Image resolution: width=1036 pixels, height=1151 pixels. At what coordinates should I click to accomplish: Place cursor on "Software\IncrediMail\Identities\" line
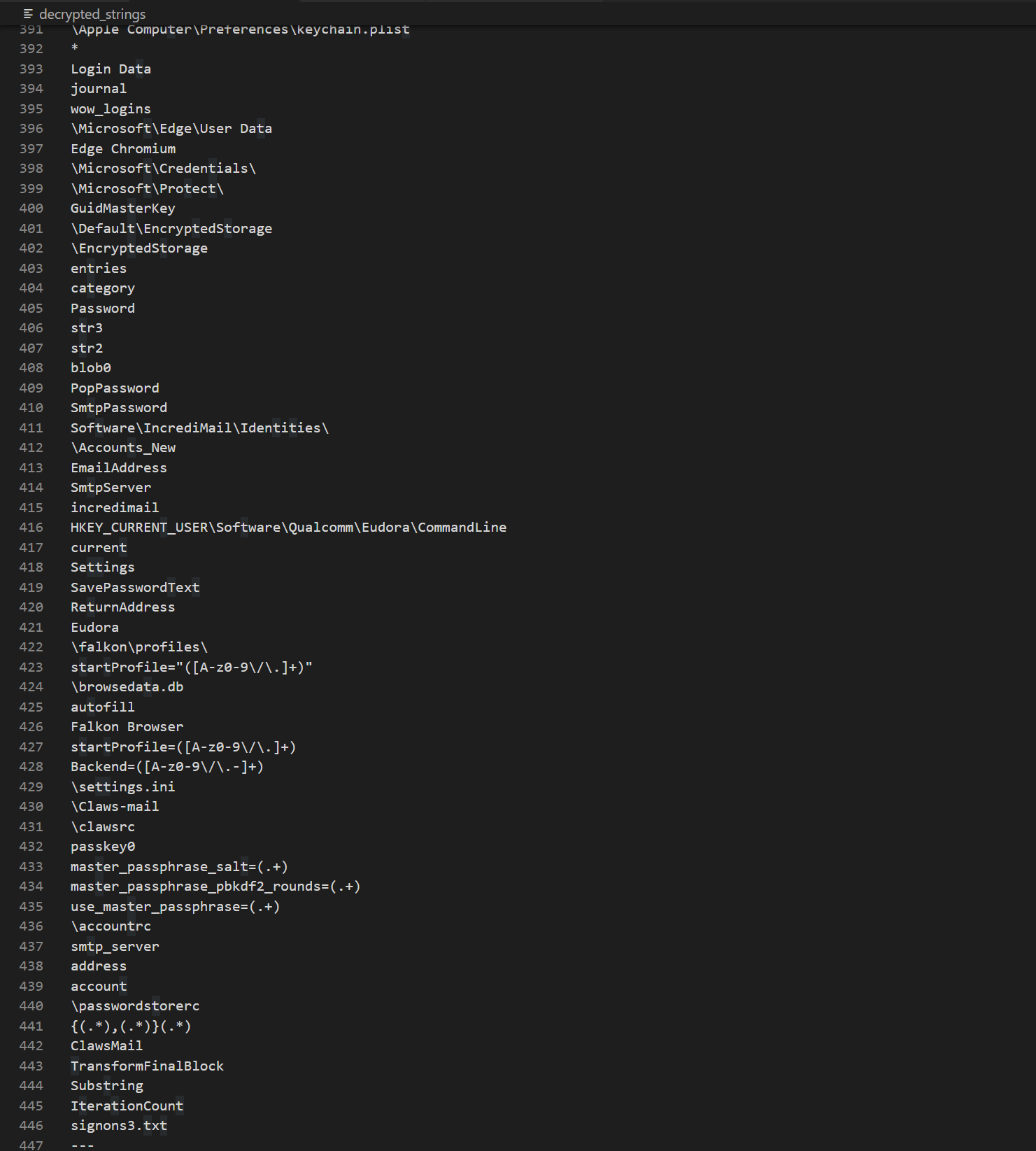(x=199, y=428)
